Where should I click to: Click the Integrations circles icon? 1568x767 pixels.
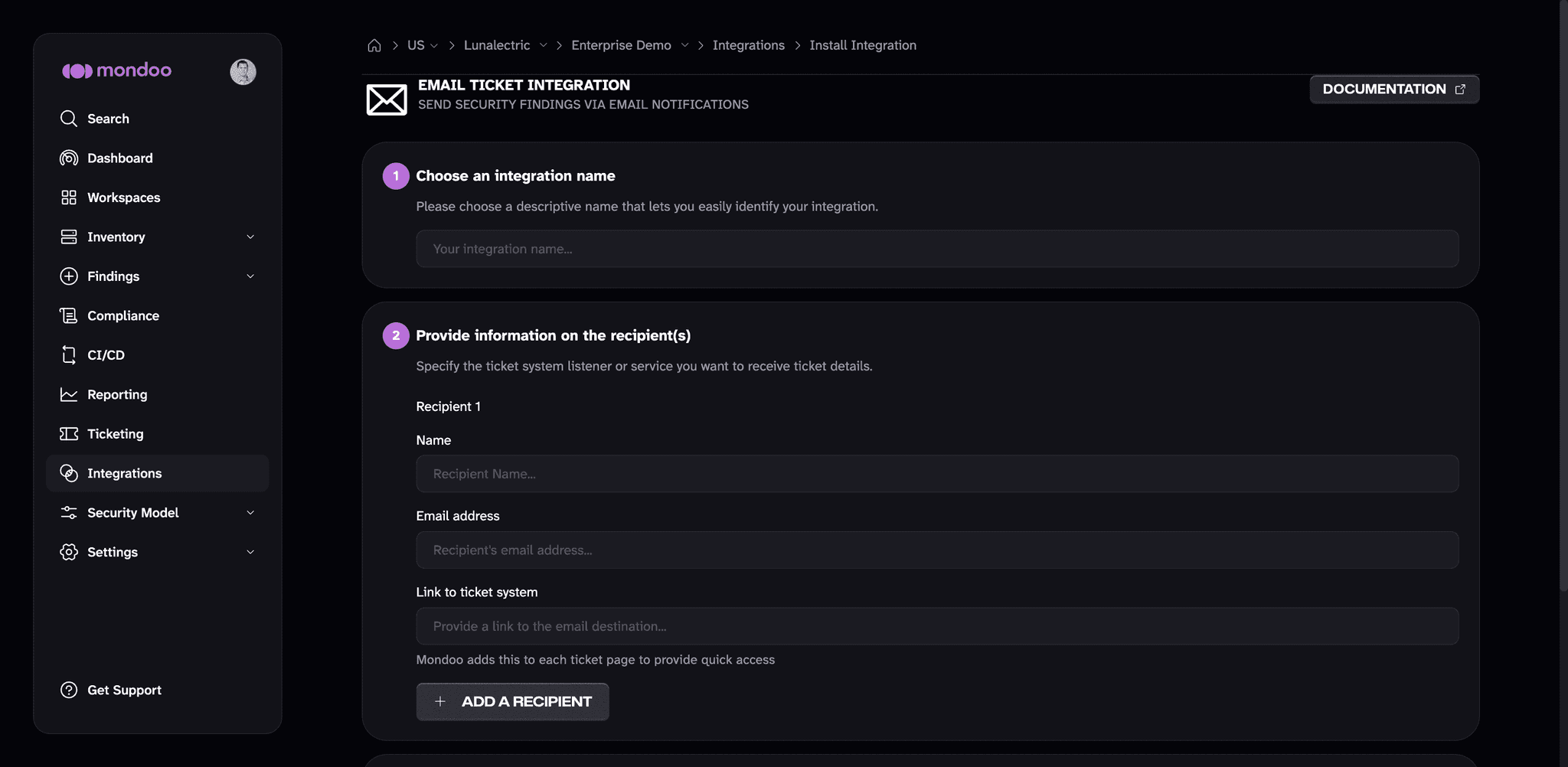point(69,473)
